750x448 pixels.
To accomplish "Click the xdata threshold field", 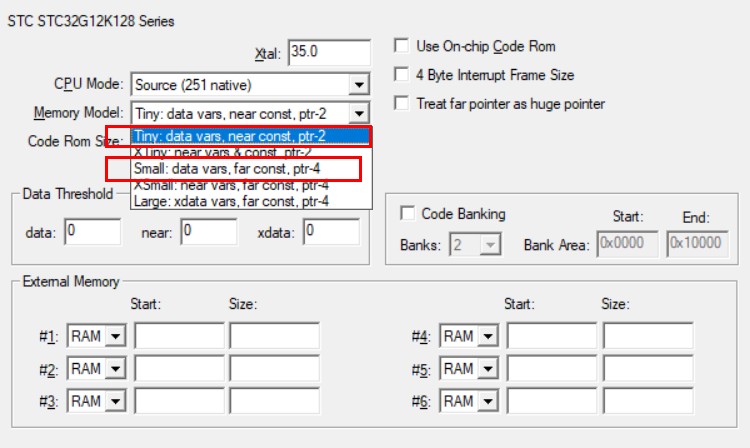I will 331,232.
